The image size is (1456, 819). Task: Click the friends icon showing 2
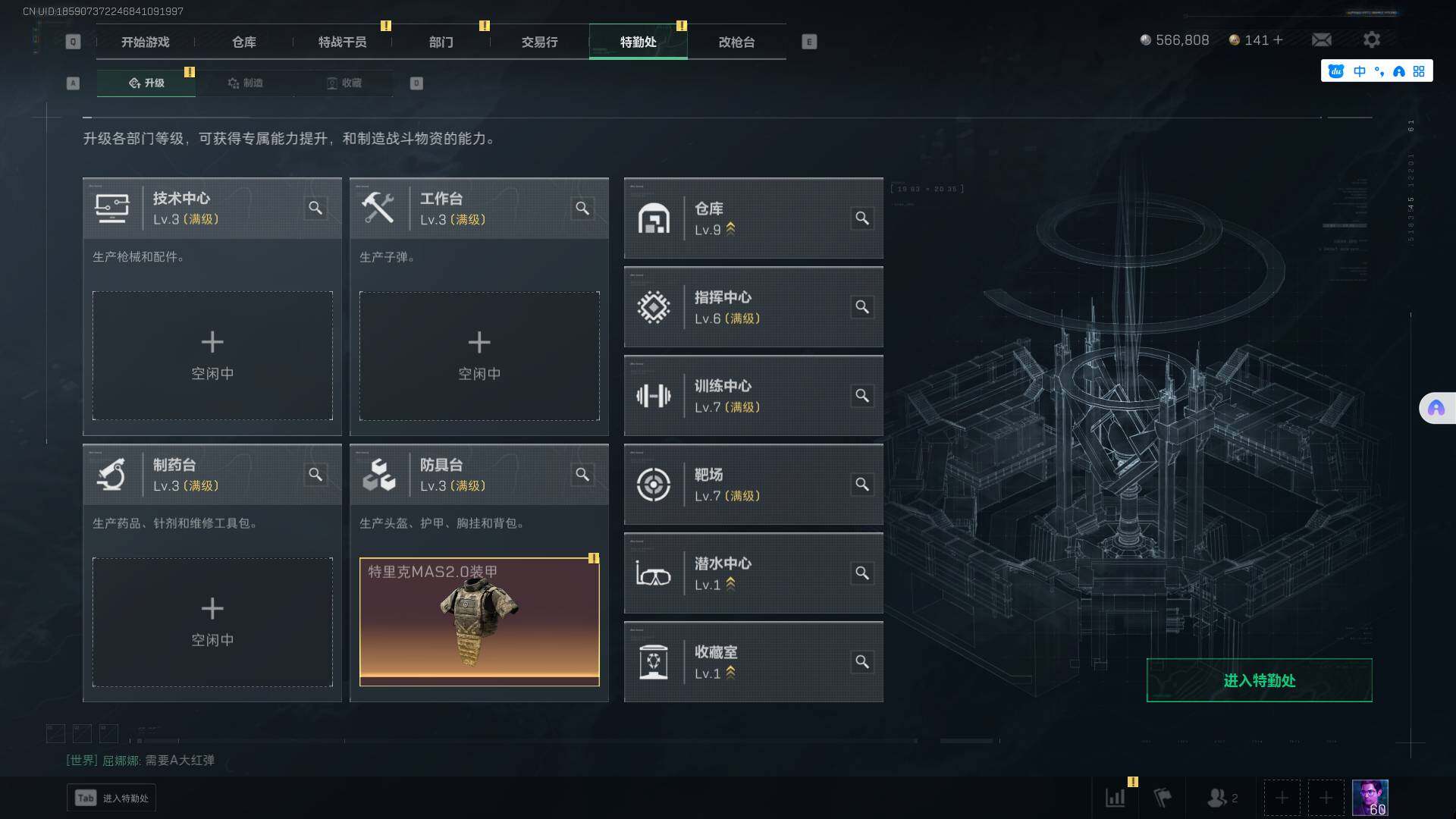pos(1222,798)
